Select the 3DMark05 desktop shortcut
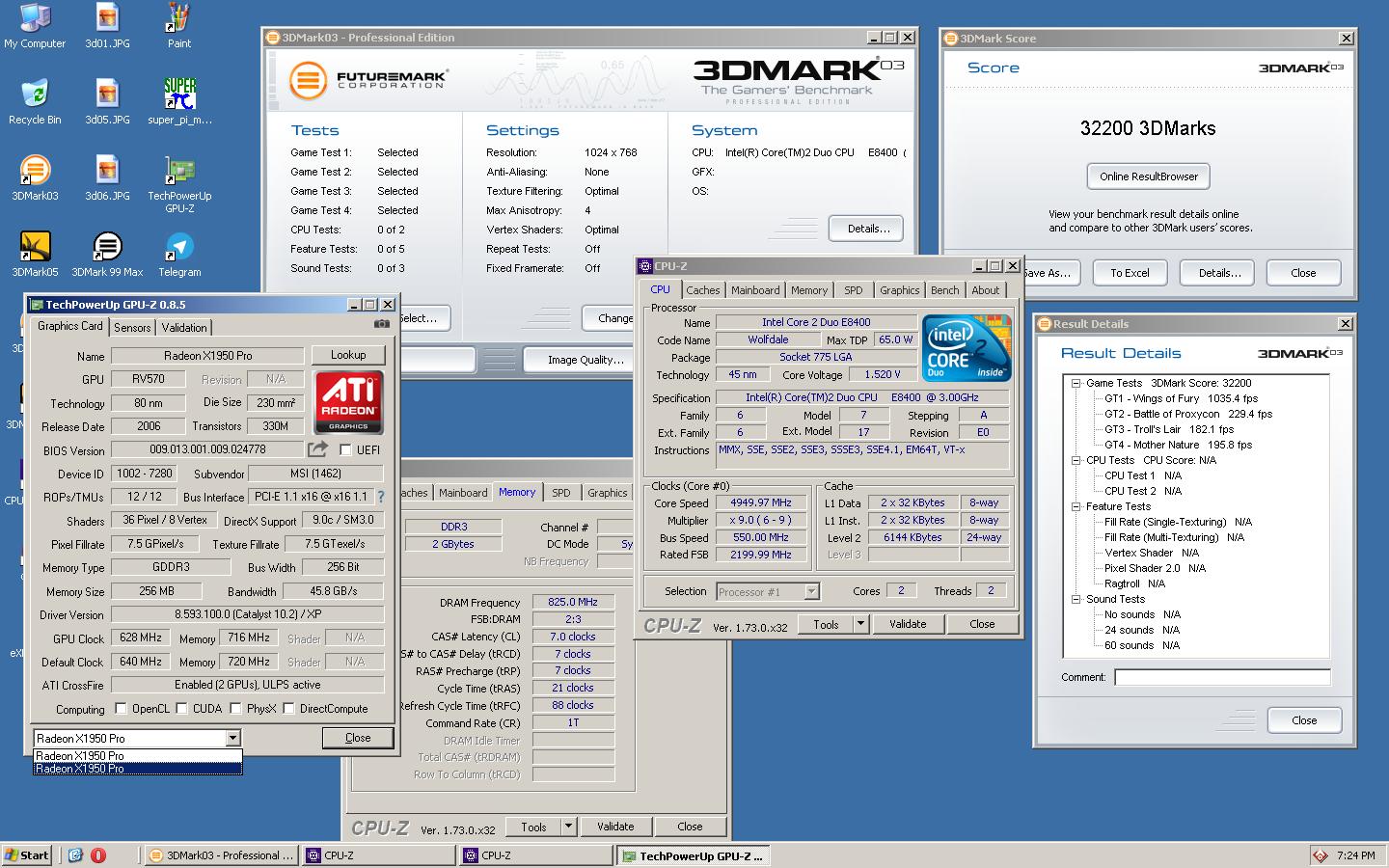 tap(35, 255)
